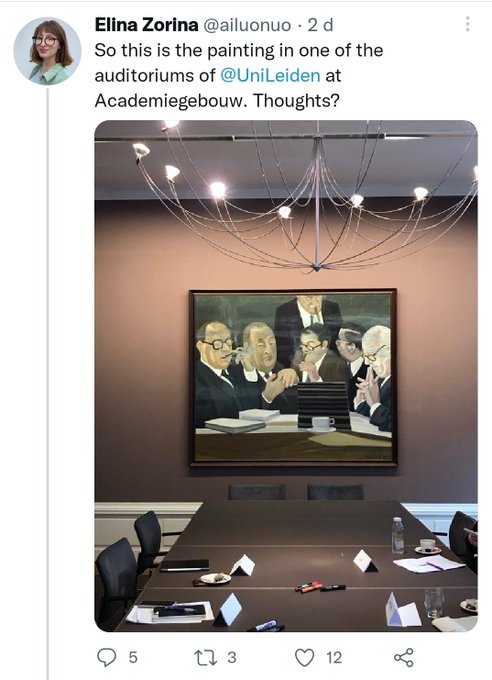Click the tweet's first text line
The height and width of the screenshot is (680, 492).
tap(239, 50)
